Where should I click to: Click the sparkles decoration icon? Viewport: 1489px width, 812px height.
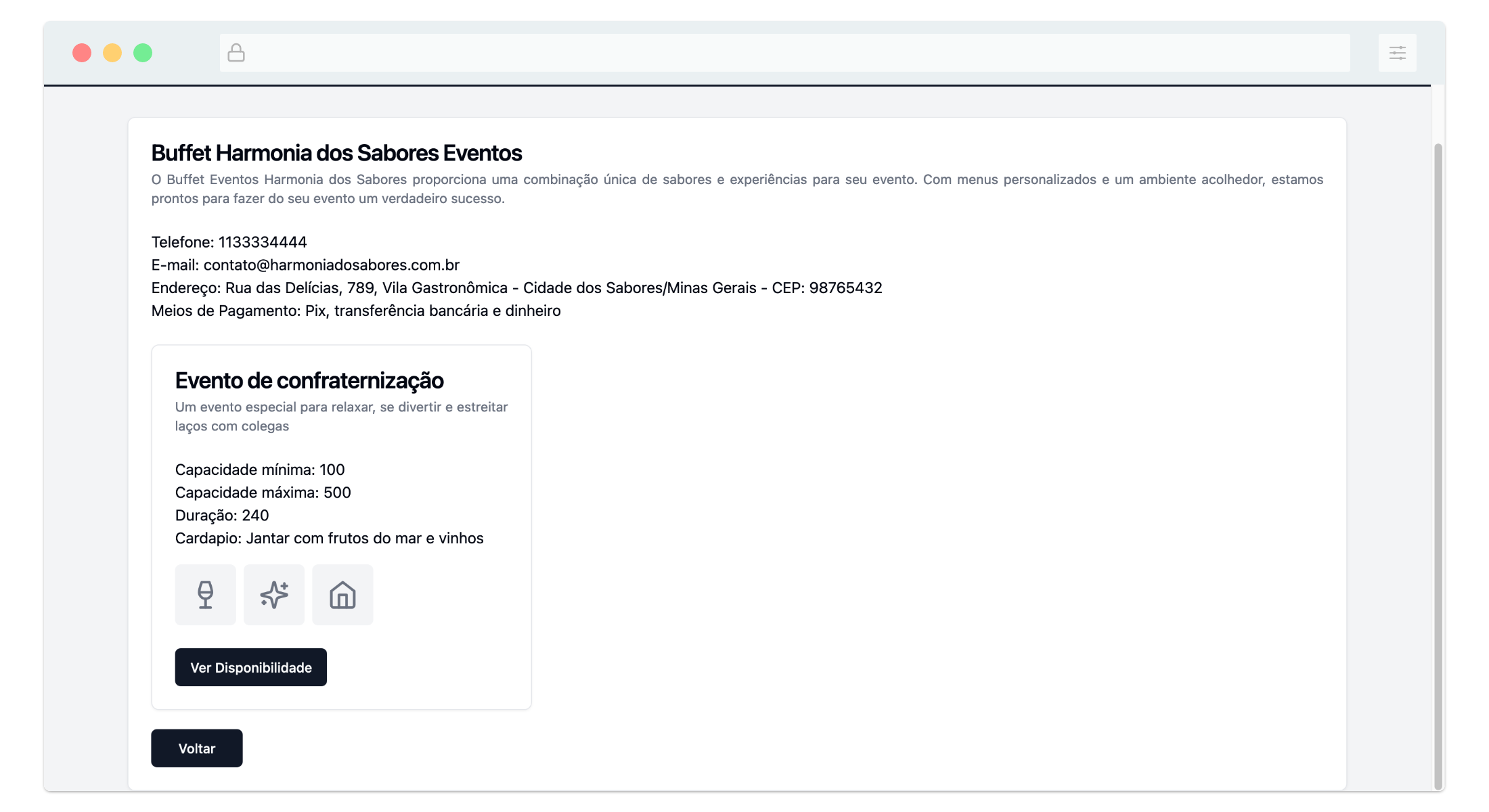274,595
